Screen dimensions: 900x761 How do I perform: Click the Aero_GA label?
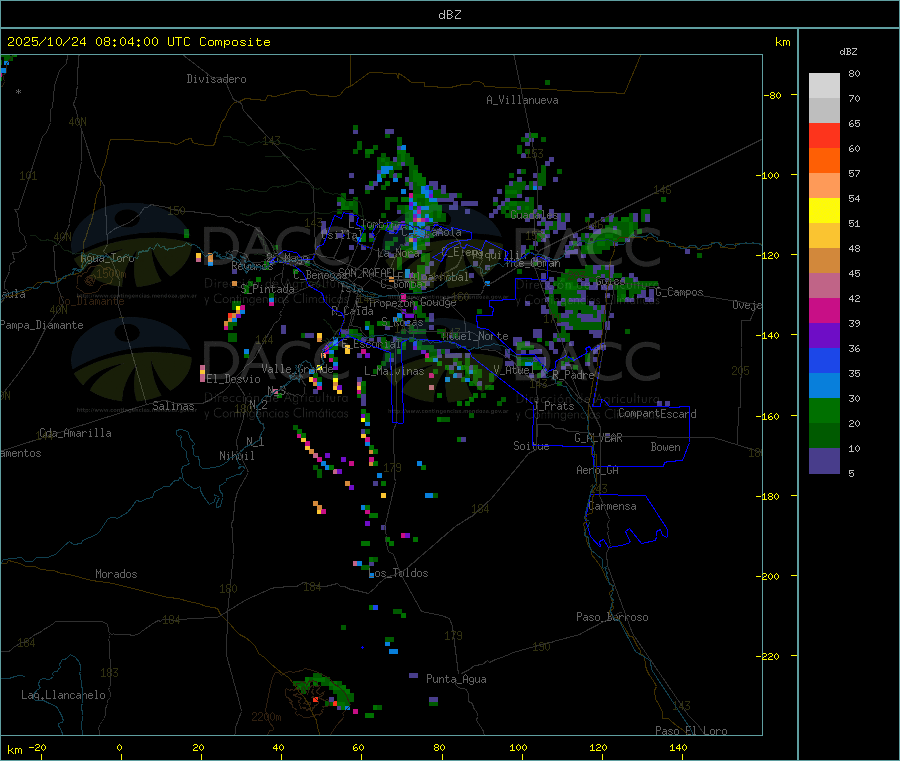click(x=598, y=470)
